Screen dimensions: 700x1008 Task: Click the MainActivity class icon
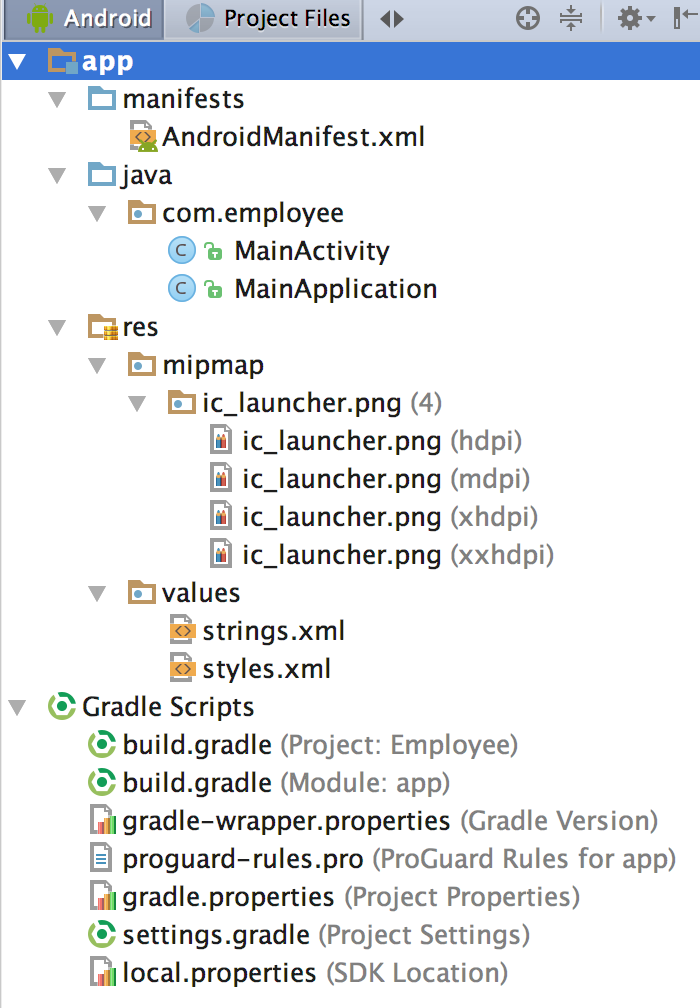point(181,251)
